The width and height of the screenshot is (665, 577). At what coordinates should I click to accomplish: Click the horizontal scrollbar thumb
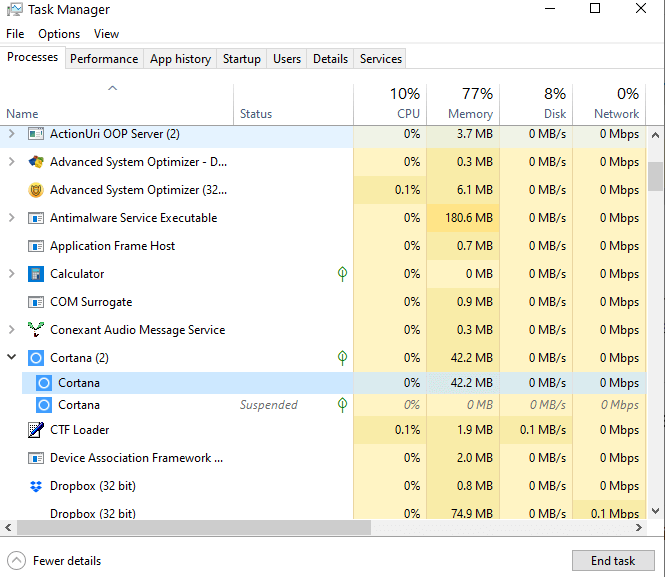coord(194,528)
